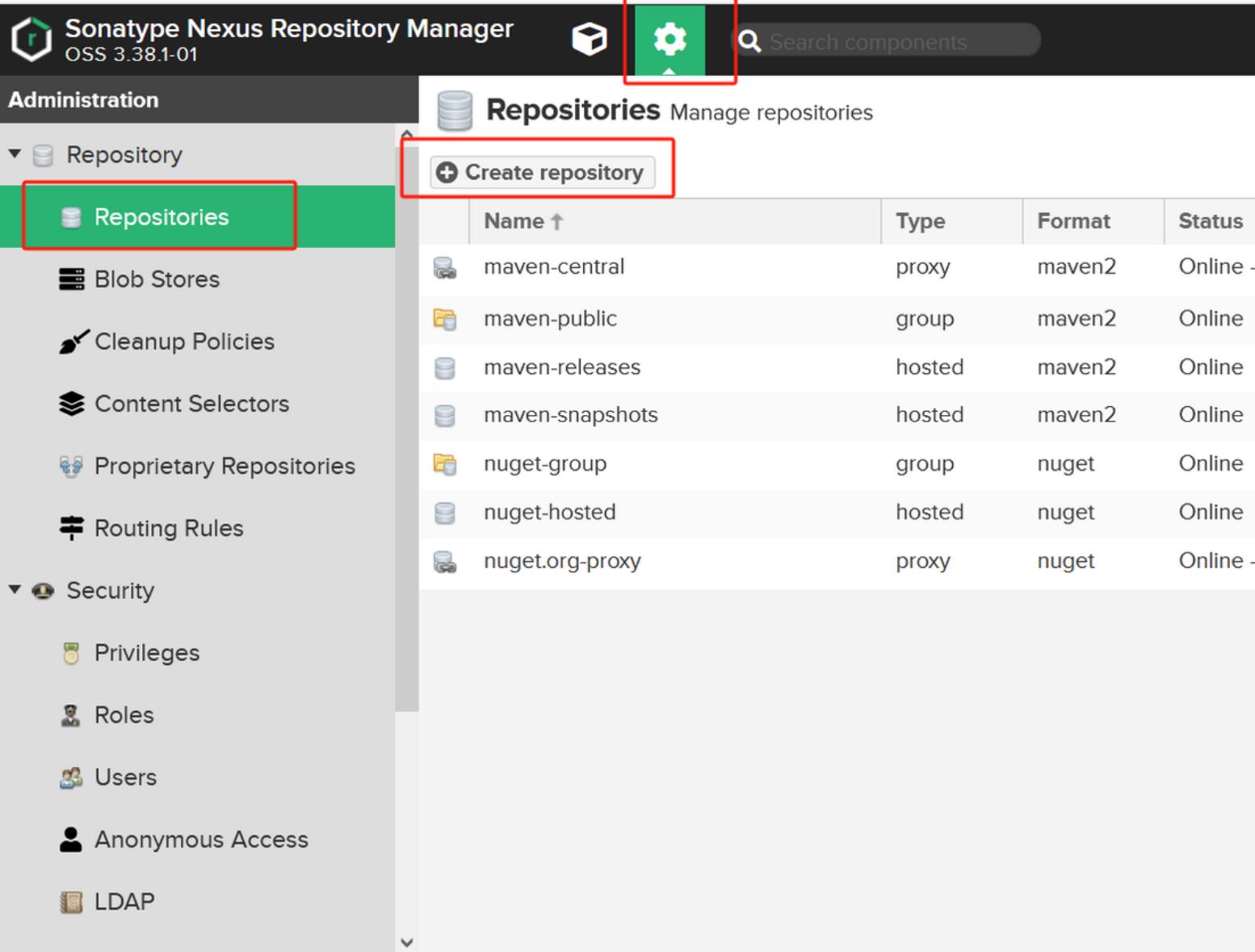Click the Repository node database icon
Image resolution: width=1255 pixels, height=952 pixels.
pos(43,155)
